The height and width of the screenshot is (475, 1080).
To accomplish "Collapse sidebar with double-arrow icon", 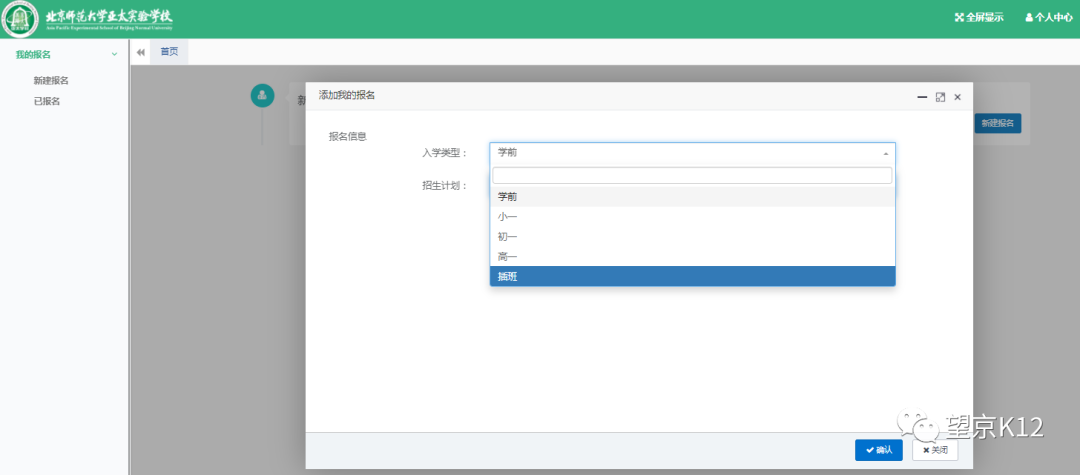I will click(x=141, y=52).
